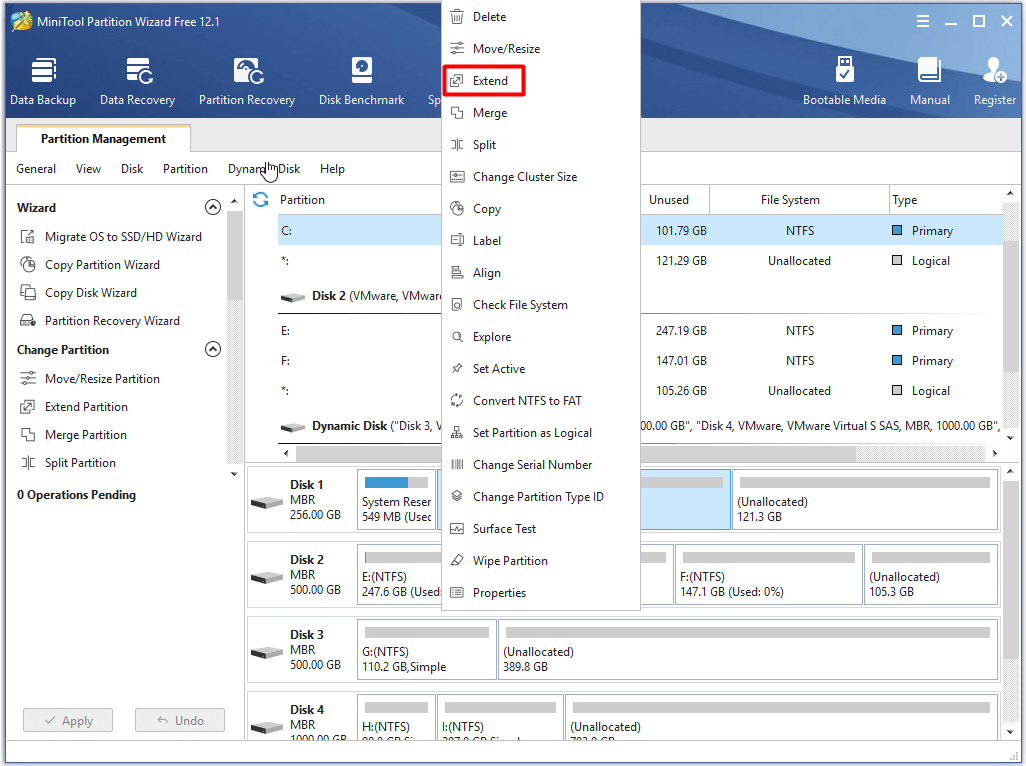The height and width of the screenshot is (766, 1026).
Task: Collapse the Wizard section
Action: (x=213, y=207)
